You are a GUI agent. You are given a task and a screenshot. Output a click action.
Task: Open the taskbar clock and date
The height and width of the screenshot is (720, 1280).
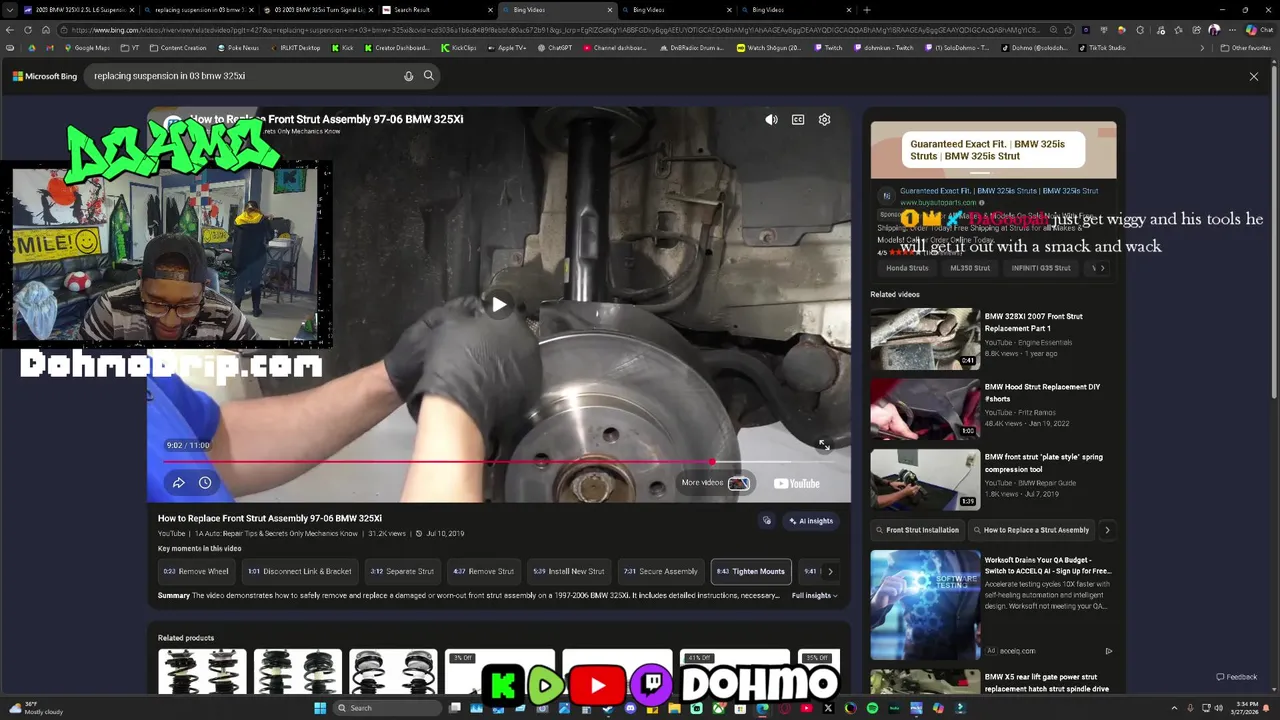(1245, 708)
